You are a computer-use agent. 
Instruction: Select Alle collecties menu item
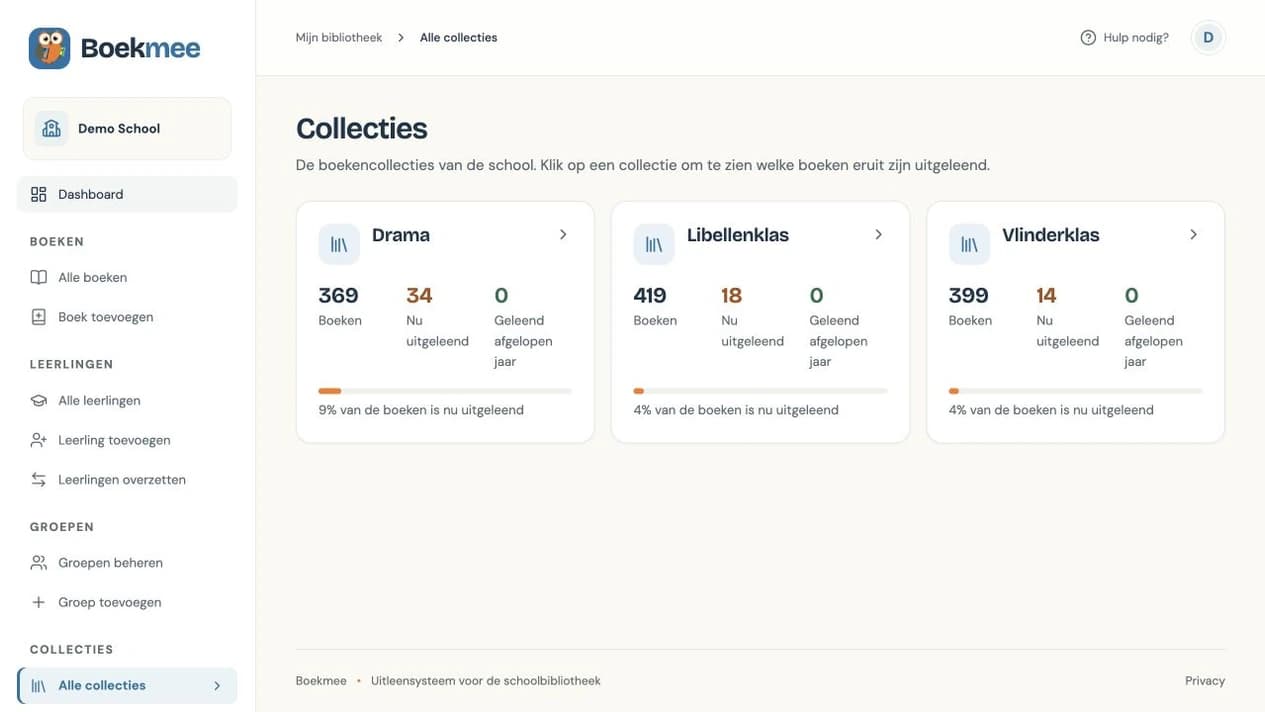[127, 686]
